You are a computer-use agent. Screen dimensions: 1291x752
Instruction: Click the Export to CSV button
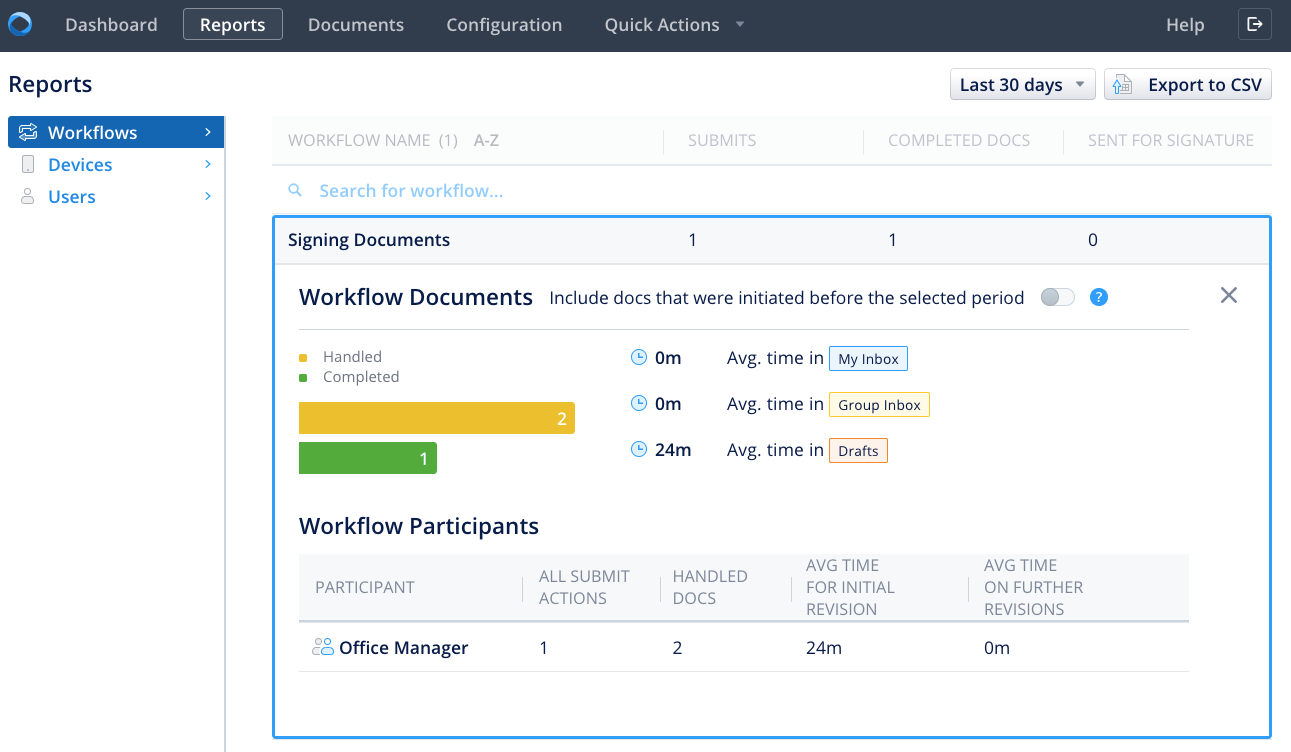[x=1188, y=85]
